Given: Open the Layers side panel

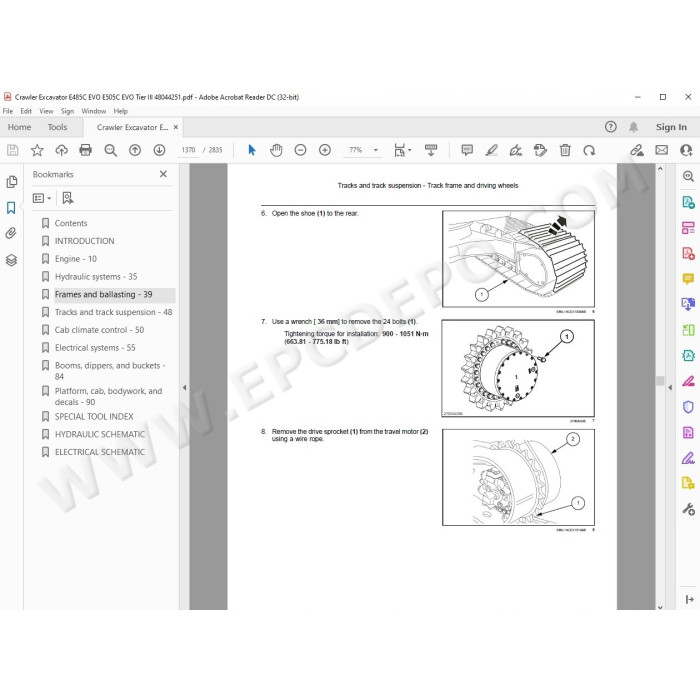Looking at the screenshot, I should tap(11, 260).
